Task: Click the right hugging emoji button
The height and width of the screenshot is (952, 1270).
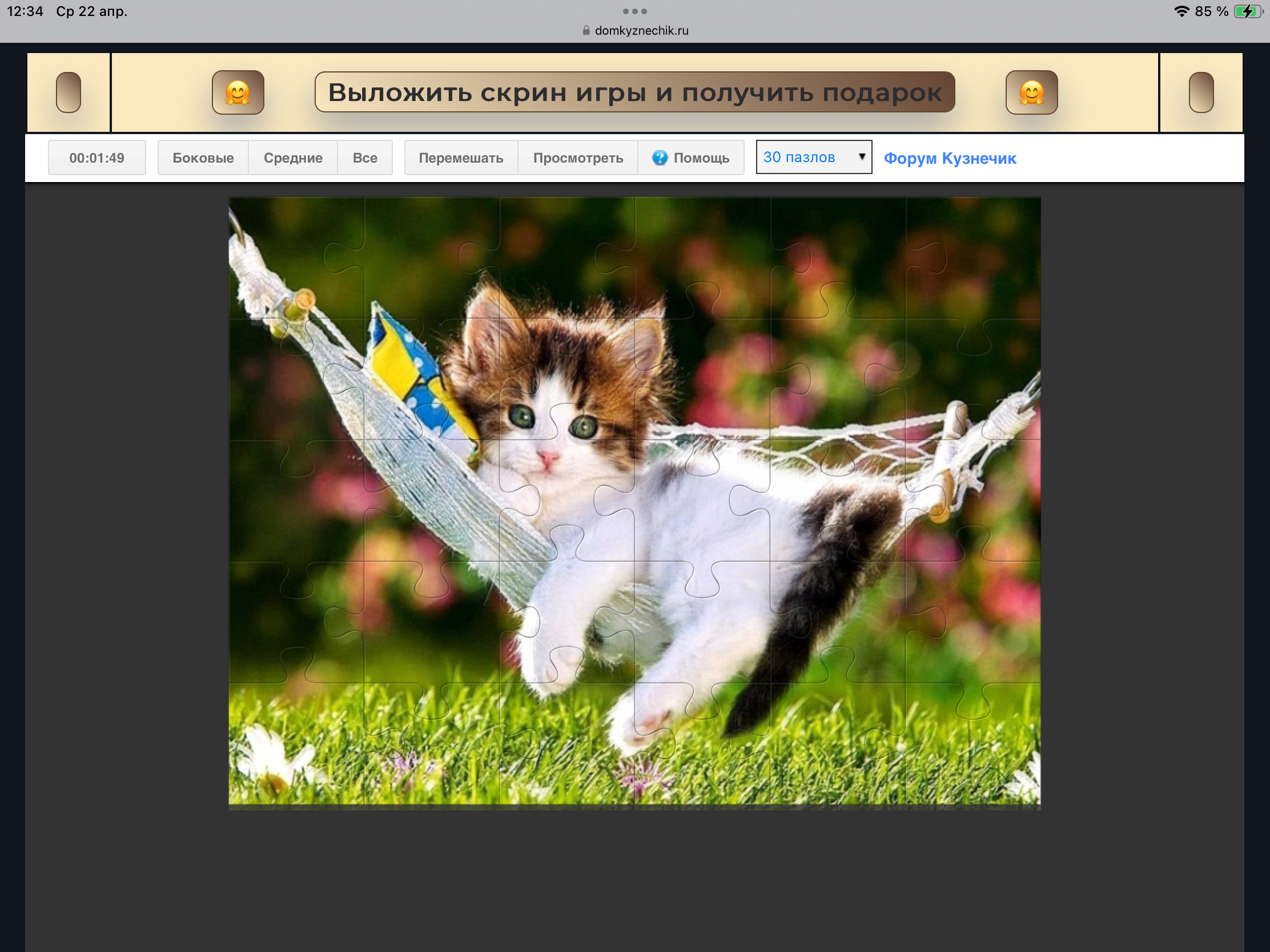Action: coord(1031,92)
